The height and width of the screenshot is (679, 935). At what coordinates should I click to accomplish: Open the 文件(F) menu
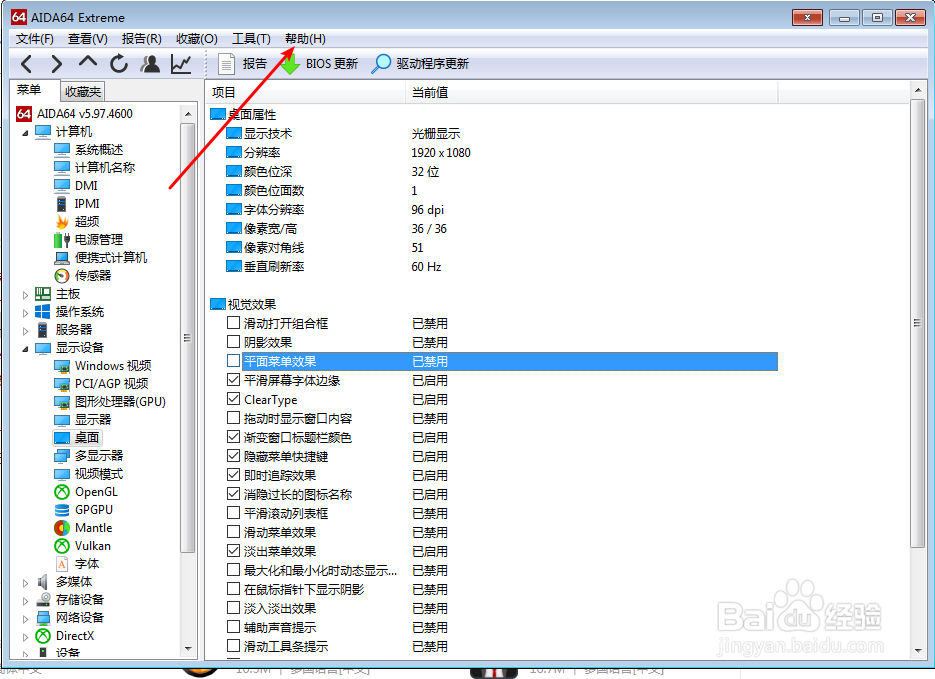(35, 39)
